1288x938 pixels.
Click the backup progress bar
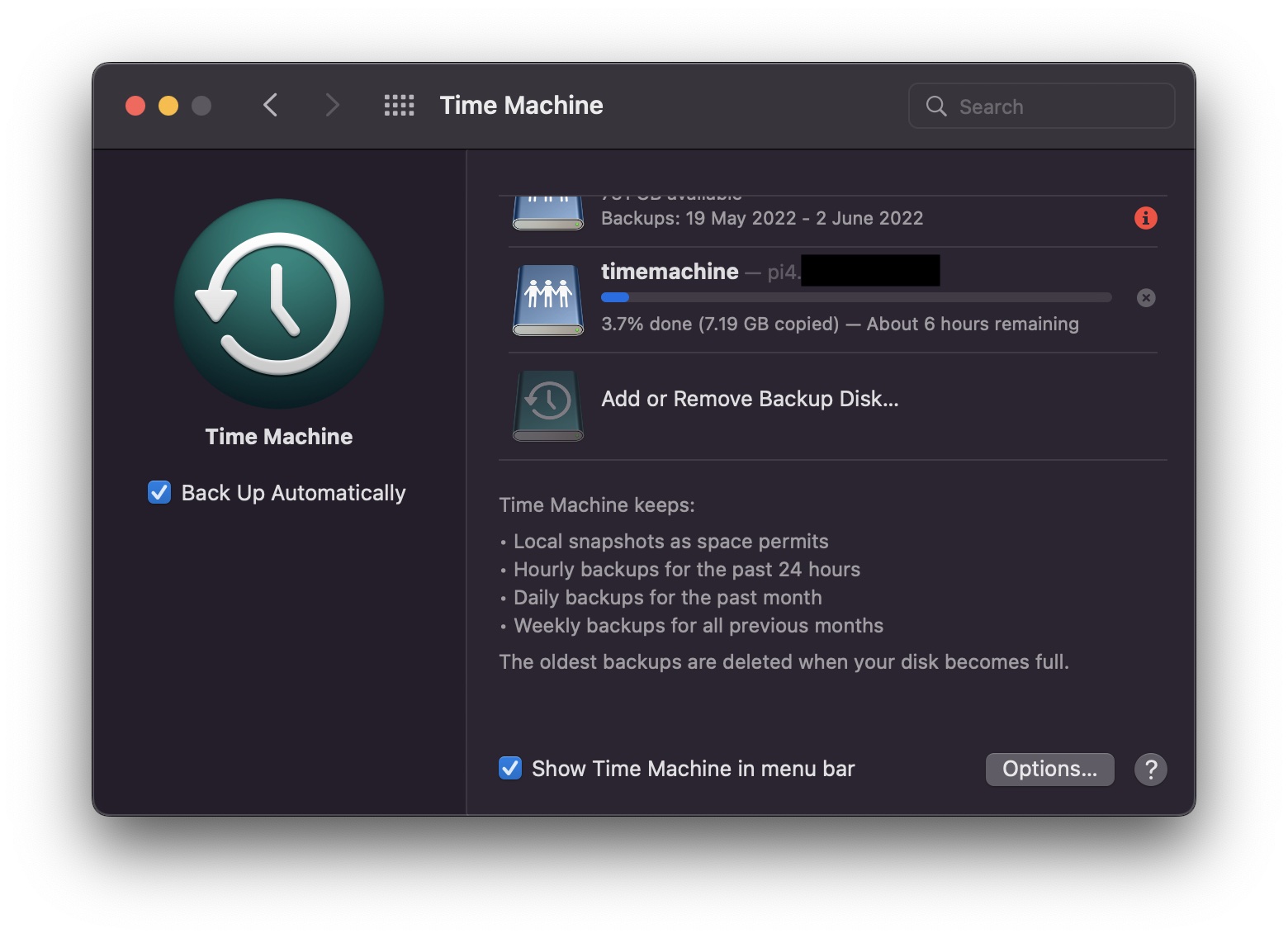(x=856, y=297)
